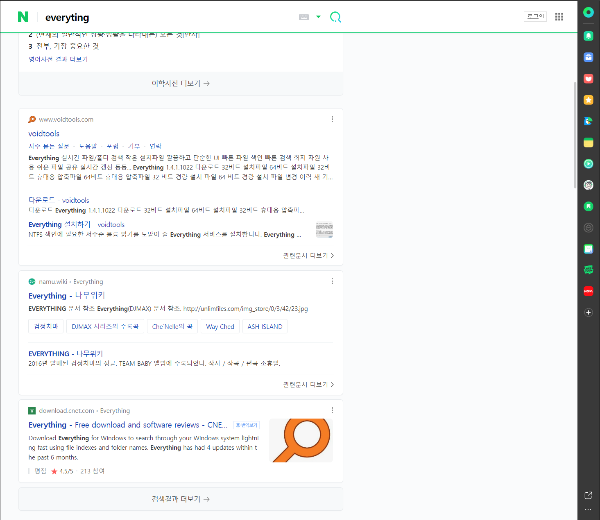Click the download.cnet.com › Everything source line
The height and width of the screenshot is (520, 600).
[85, 411]
